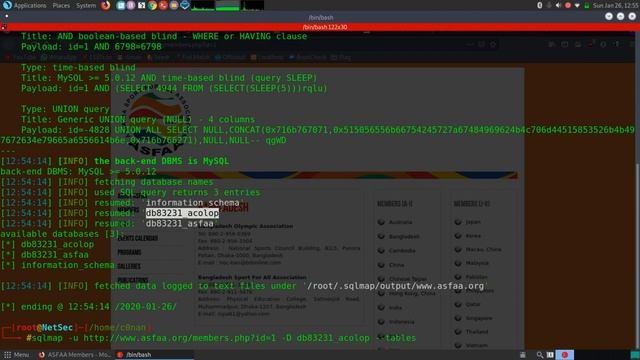Image resolution: width=640 pixels, height=360 pixels.
Task: Click the resumed 'db83231_asfaa' entry
Action: pos(180,224)
